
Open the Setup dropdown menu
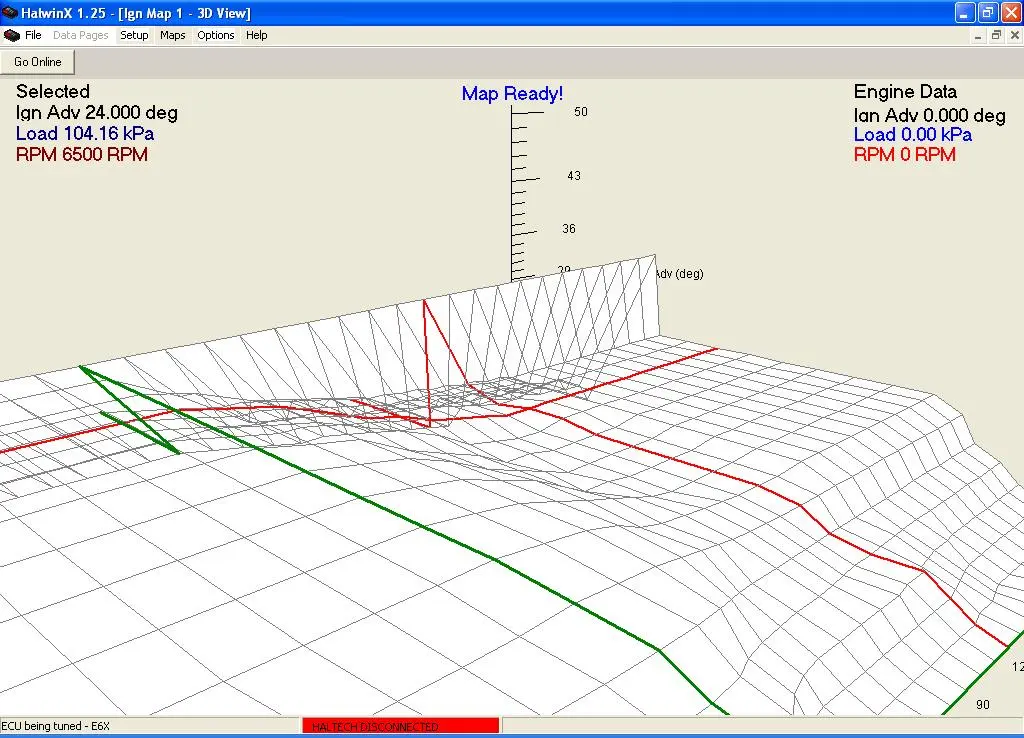pos(134,35)
